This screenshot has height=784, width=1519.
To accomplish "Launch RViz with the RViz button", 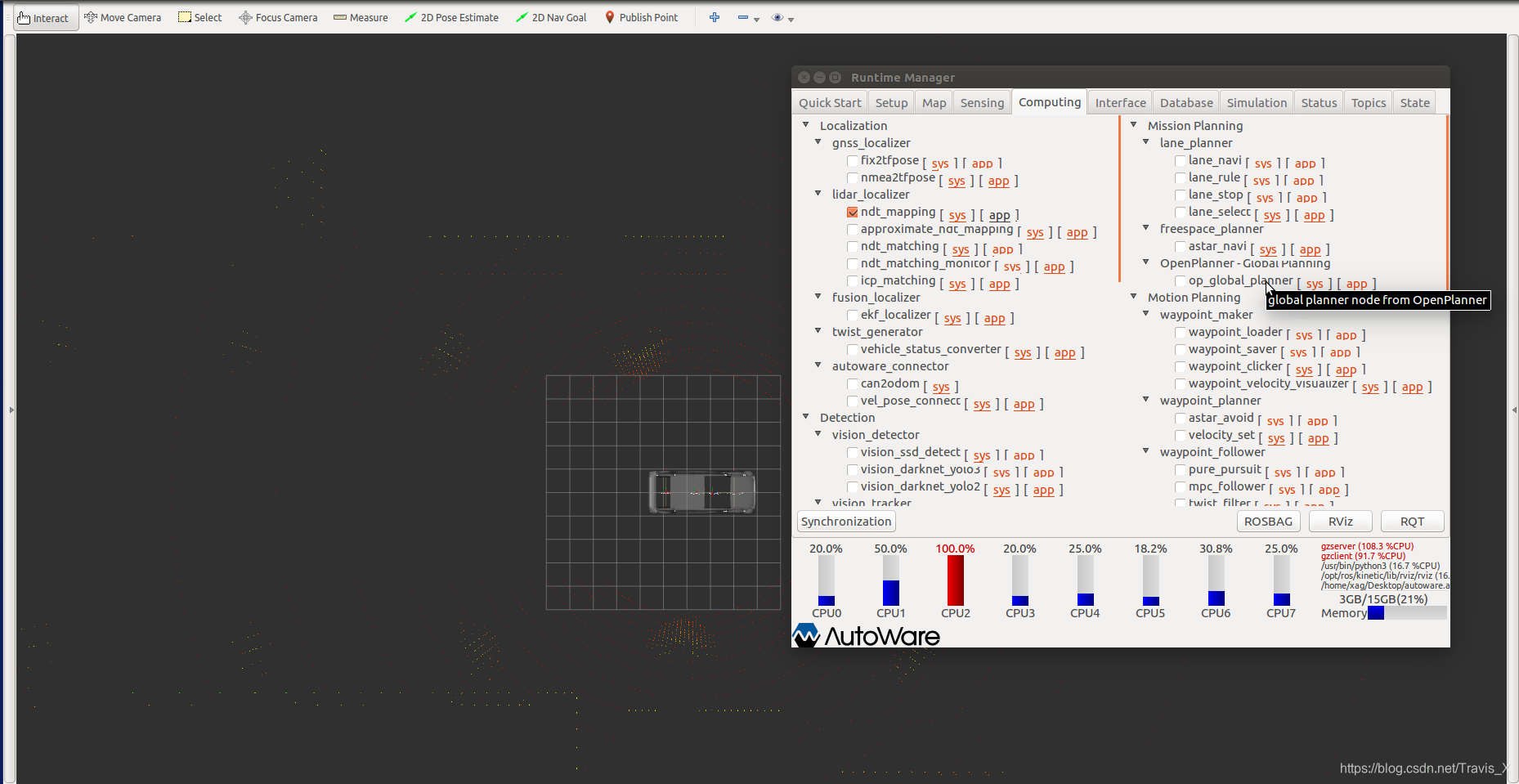I will 1340,522.
